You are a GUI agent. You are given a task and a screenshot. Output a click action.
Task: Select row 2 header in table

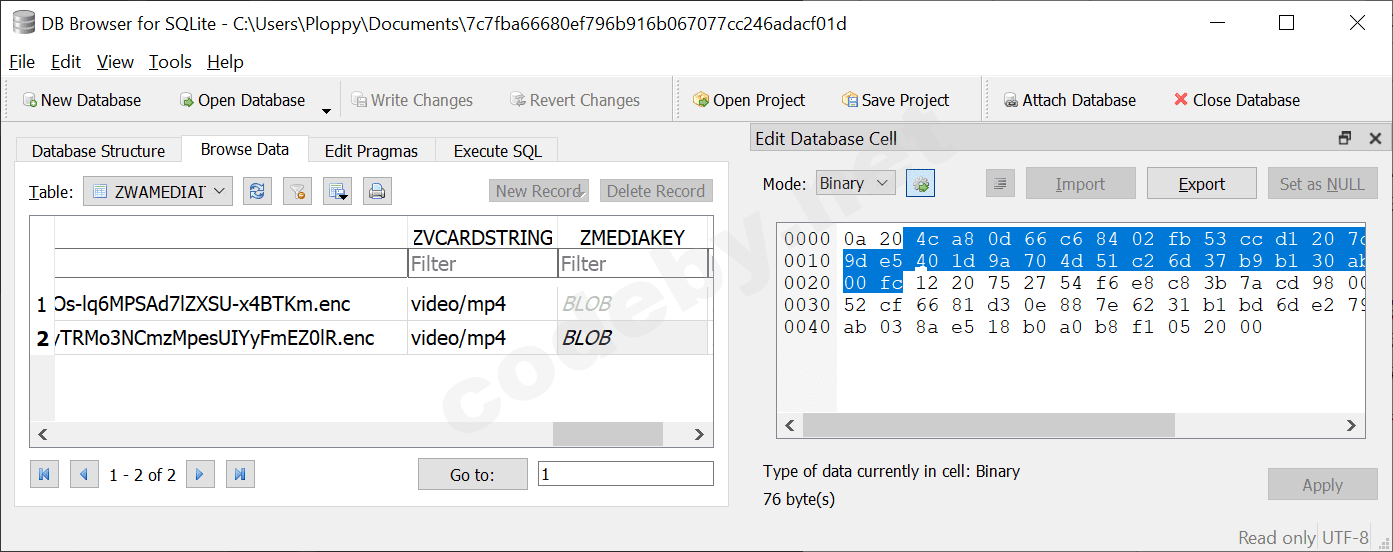click(x=42, y=338)
